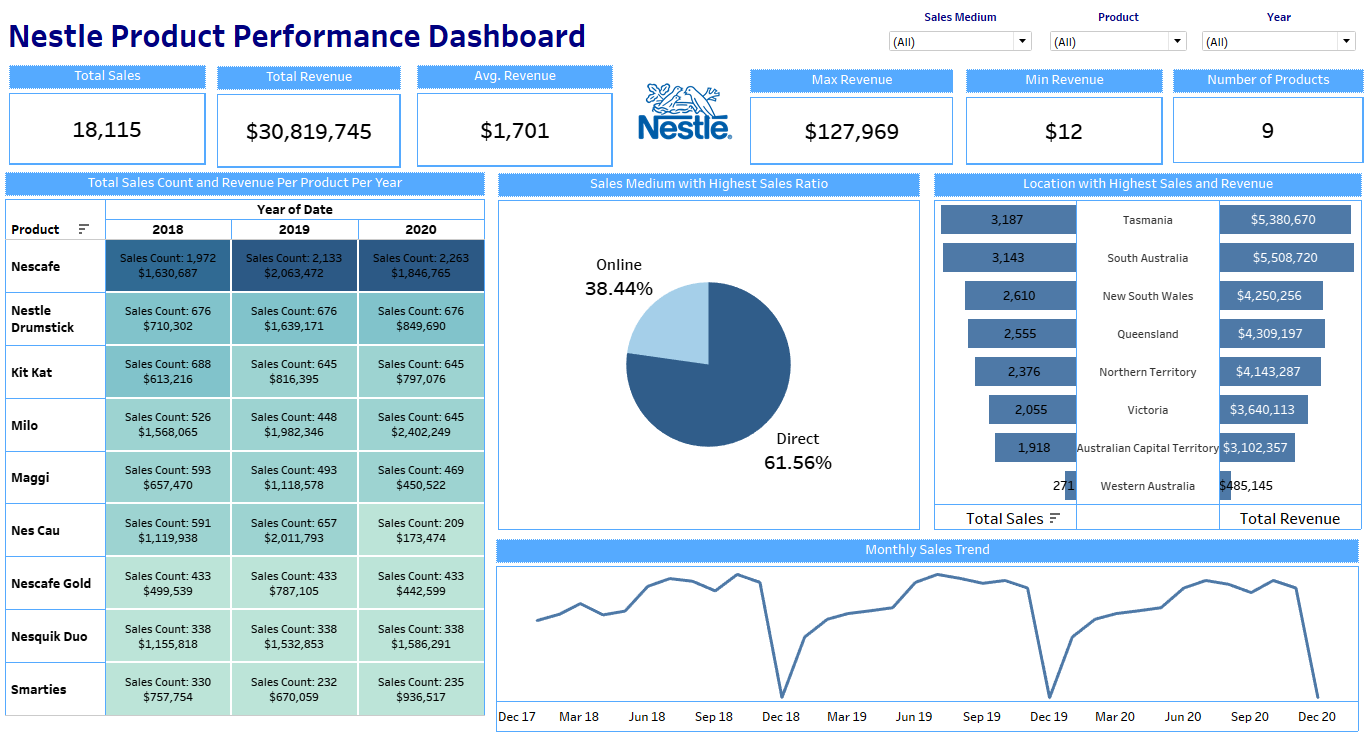This screenshot has height=733, width=1365.
Task: Click the Nestle logo image
Action: coord(684,112)
